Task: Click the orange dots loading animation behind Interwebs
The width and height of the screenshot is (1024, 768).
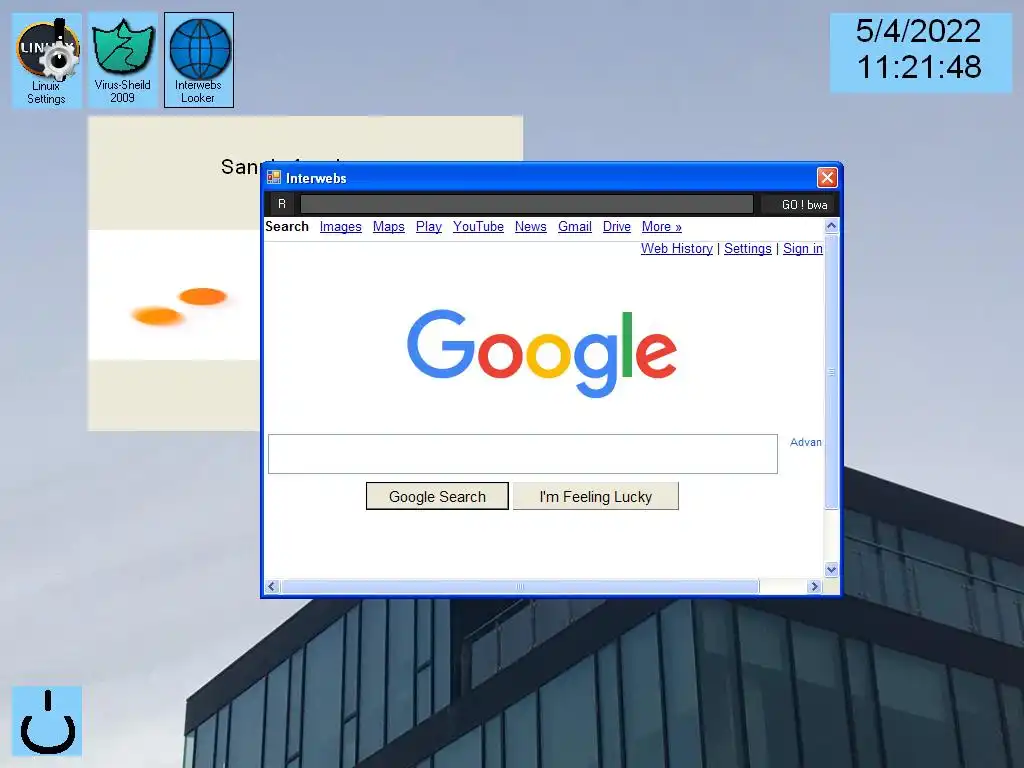Action: click(179, 306)
